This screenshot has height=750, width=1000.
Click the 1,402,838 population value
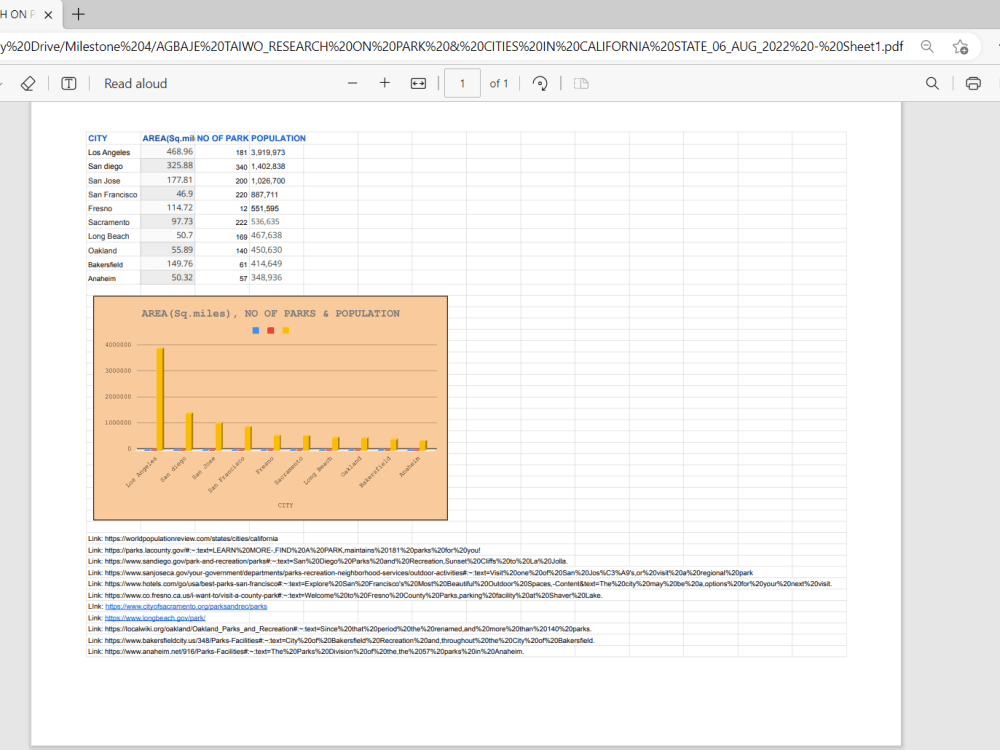[268, 166]
